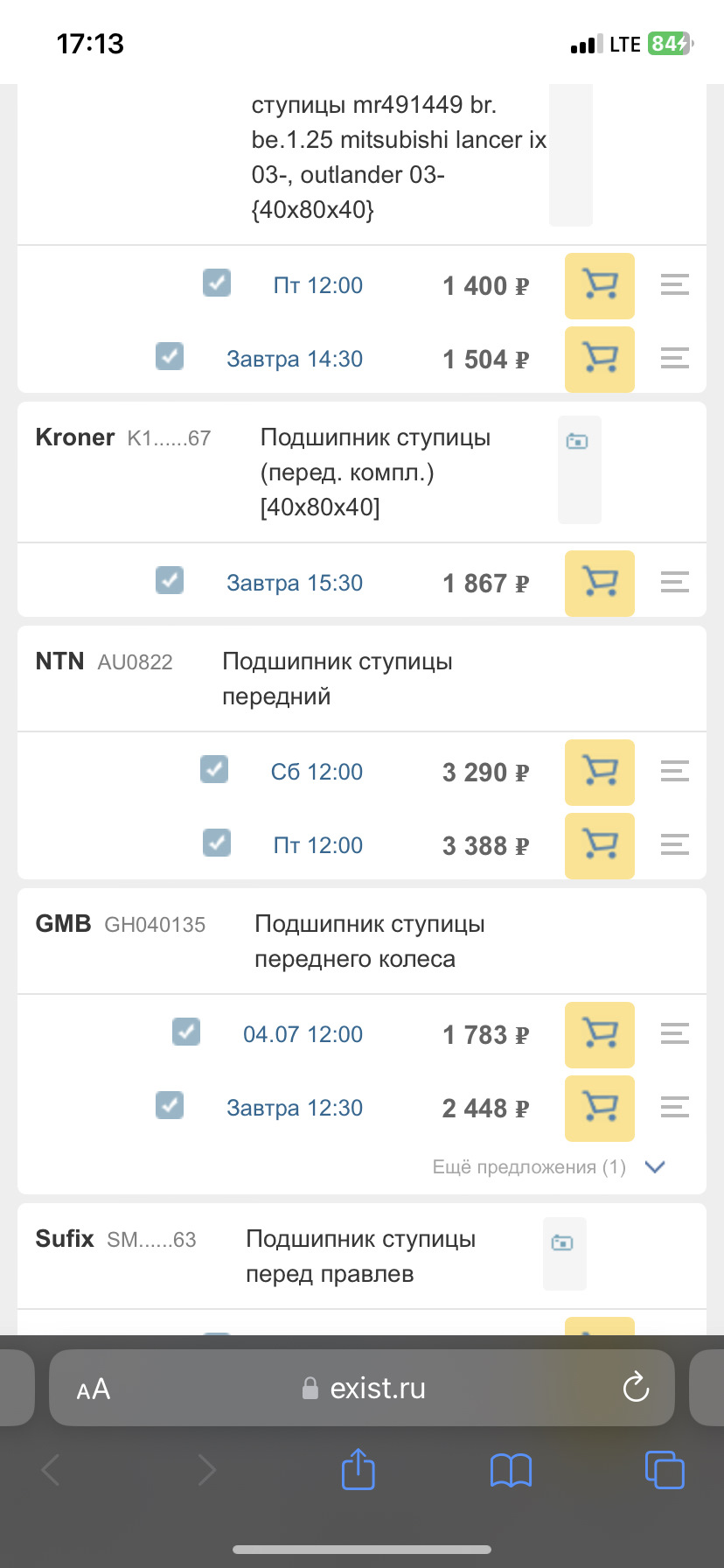Open details menu for 1 504 ₽ offer
This screenshot has height=1568, width=724.
tap(674, 358)
